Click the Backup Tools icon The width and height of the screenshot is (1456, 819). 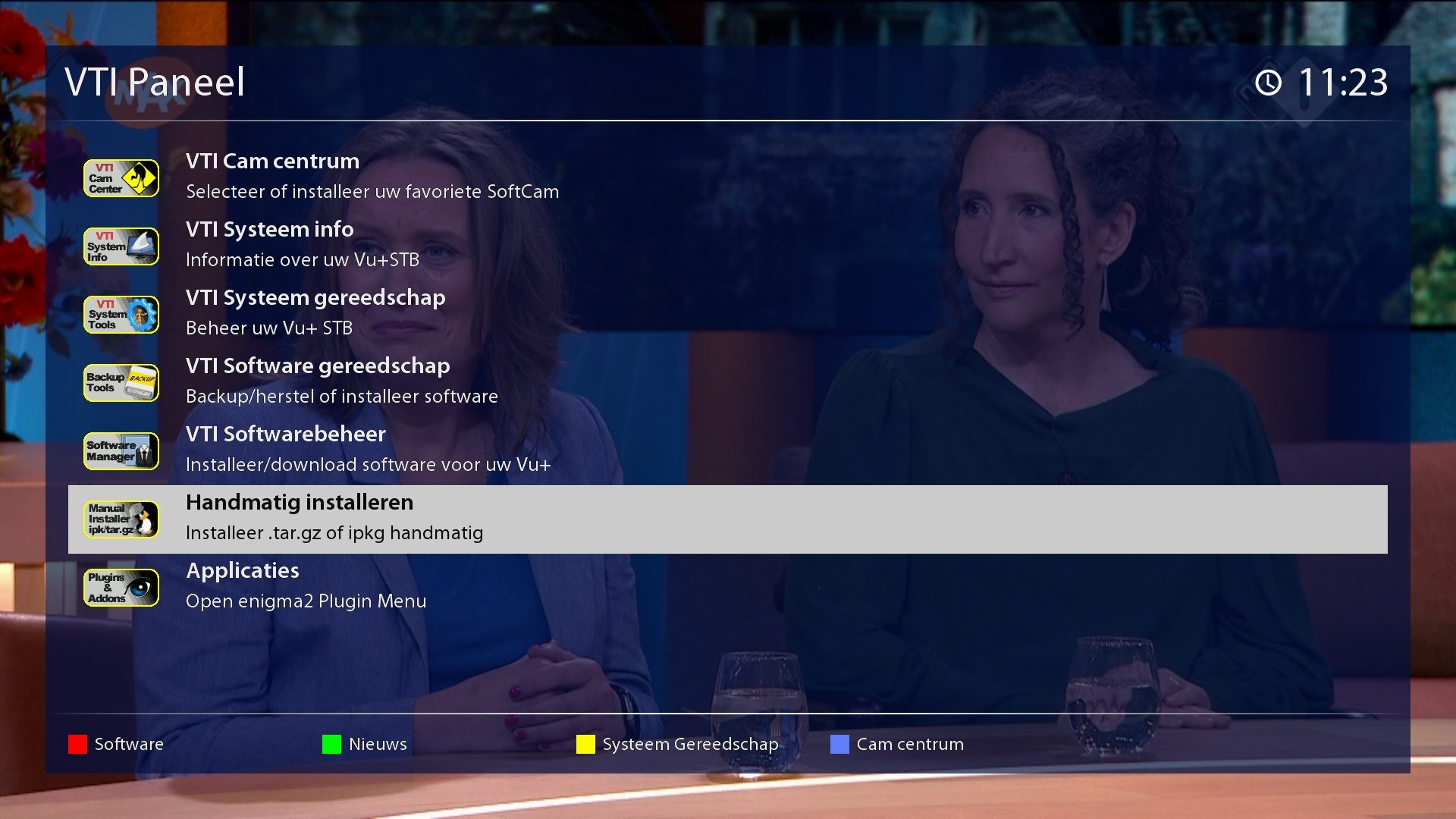tap(121, 383)
